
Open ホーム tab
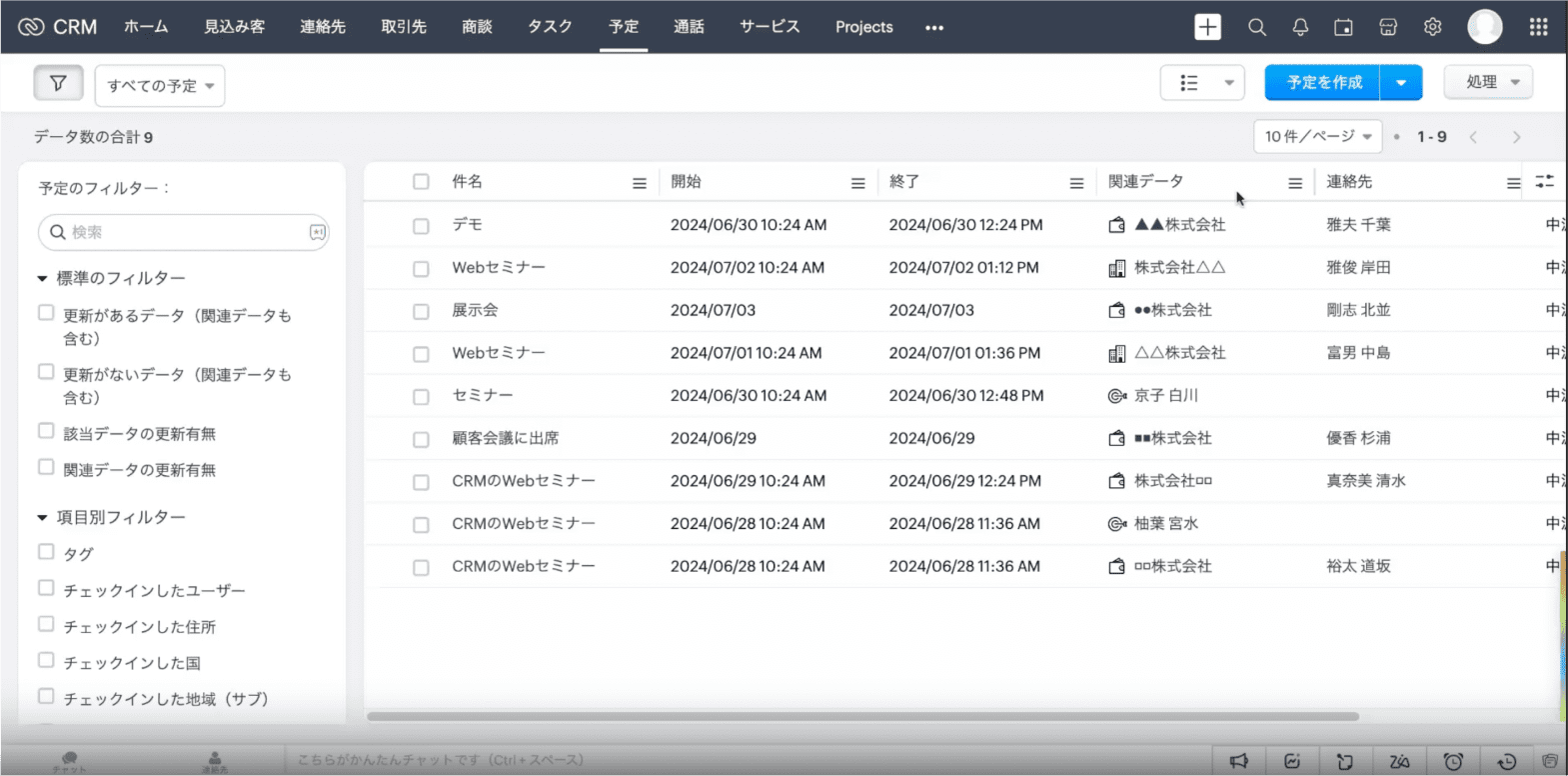[146, 27]
